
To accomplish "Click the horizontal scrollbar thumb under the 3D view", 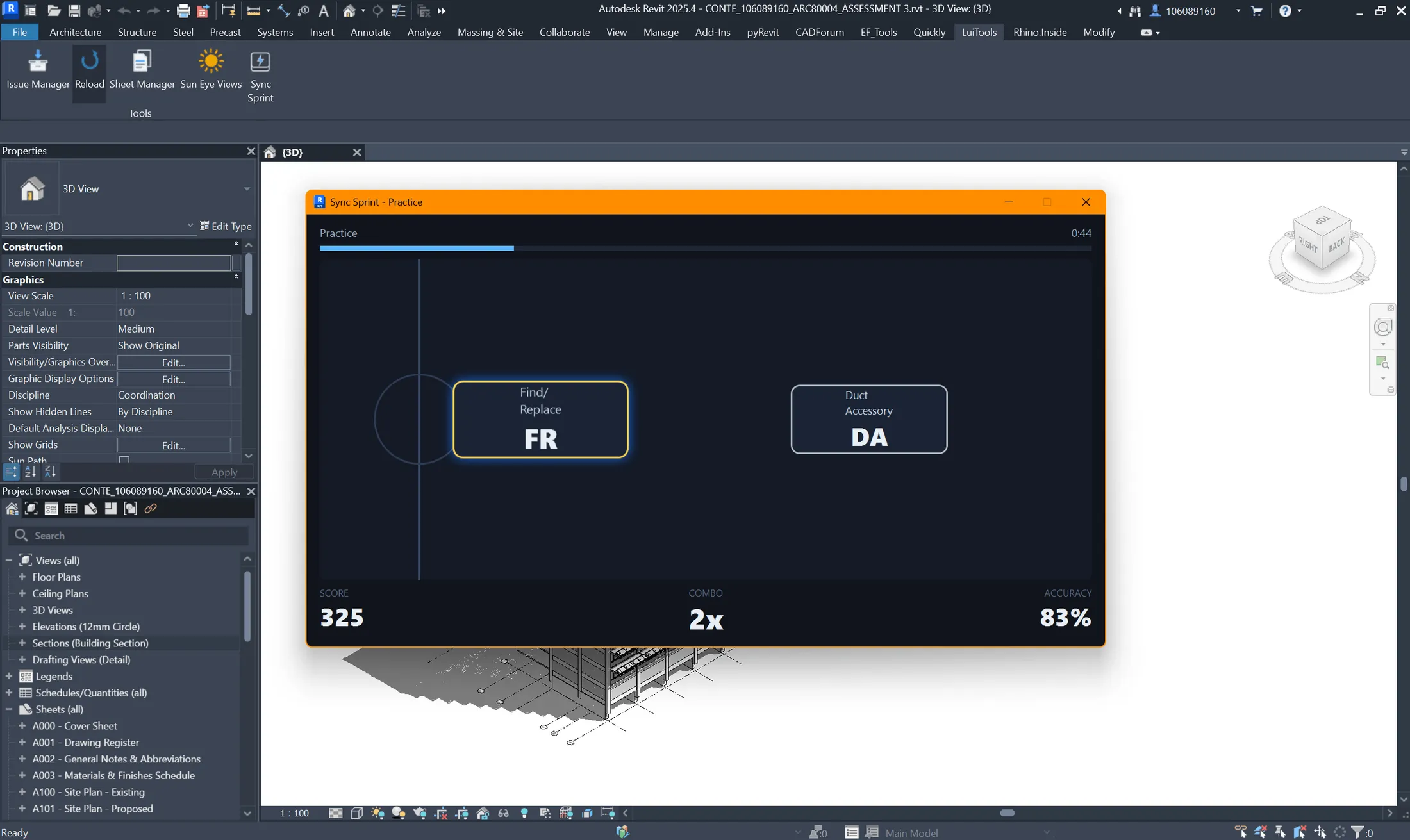I will [1008, 813].
